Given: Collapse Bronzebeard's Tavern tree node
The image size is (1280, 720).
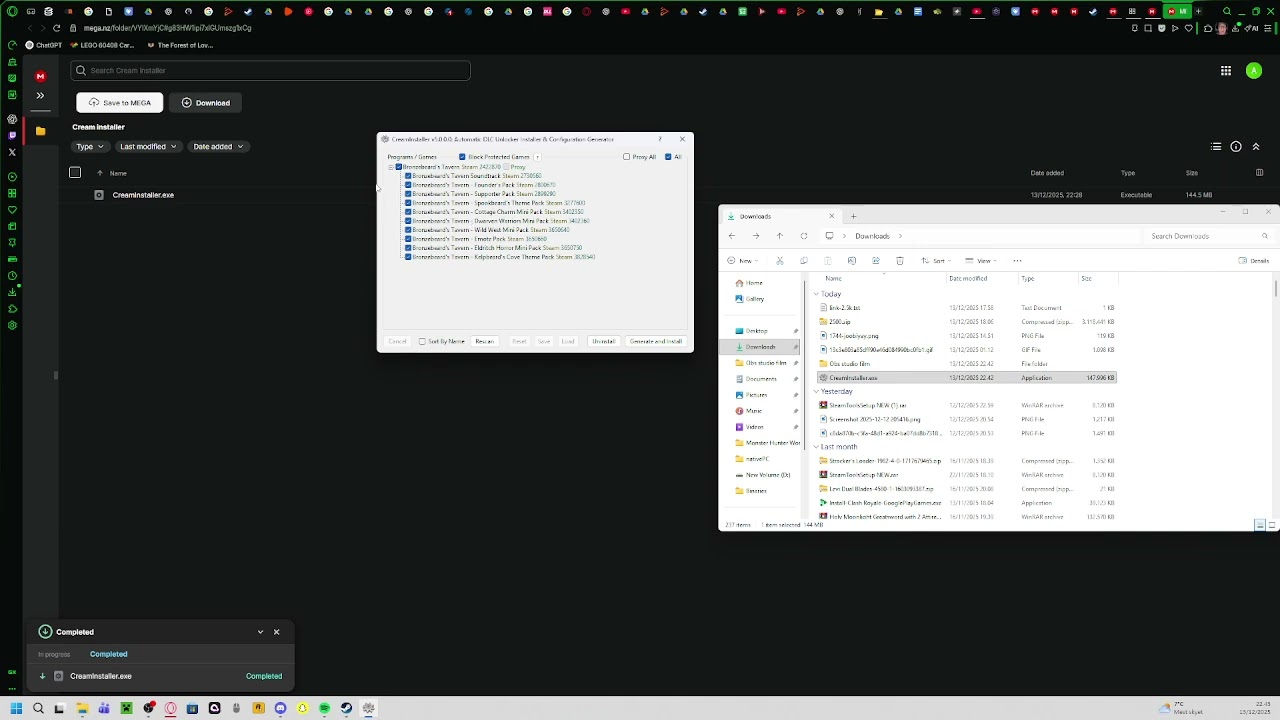Looking at the screenshot, I should 391,167.
